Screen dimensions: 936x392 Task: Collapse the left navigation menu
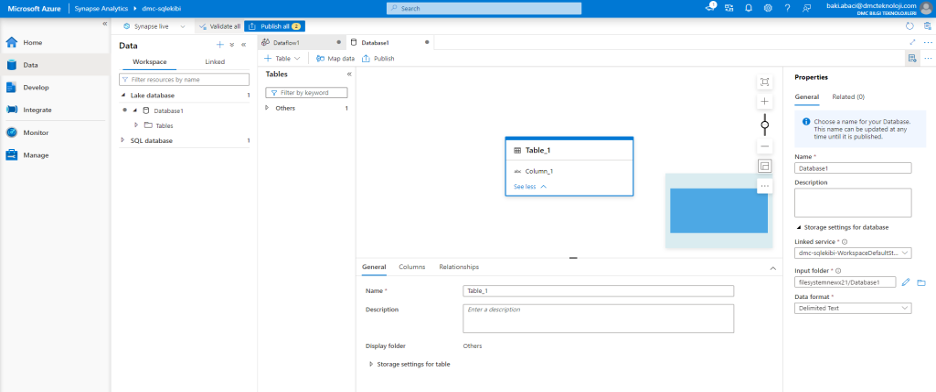coord(104,24)
